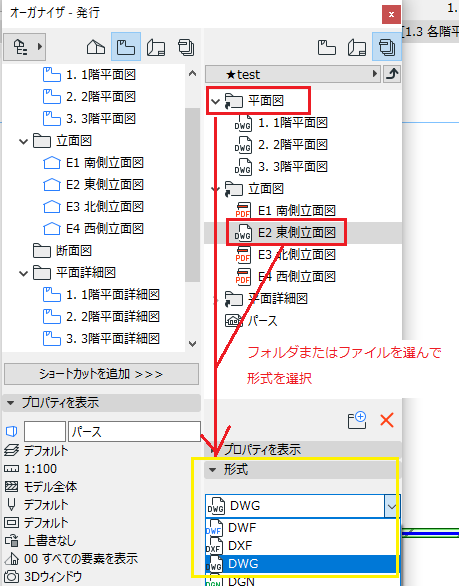Viewport: 459px width, 586px height.
Task: Click the Publisher Sets icon in right panel
Action: click(x=386, y=47)
